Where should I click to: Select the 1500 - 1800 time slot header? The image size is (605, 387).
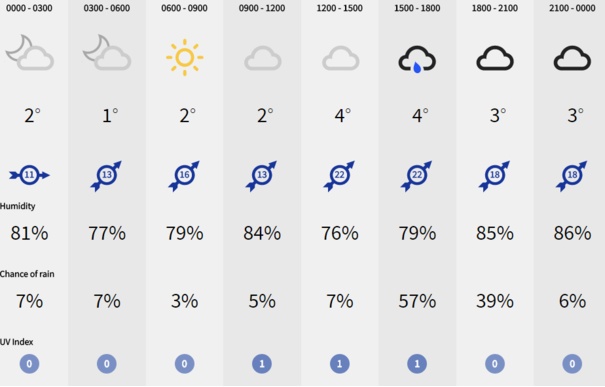point(417,8)
